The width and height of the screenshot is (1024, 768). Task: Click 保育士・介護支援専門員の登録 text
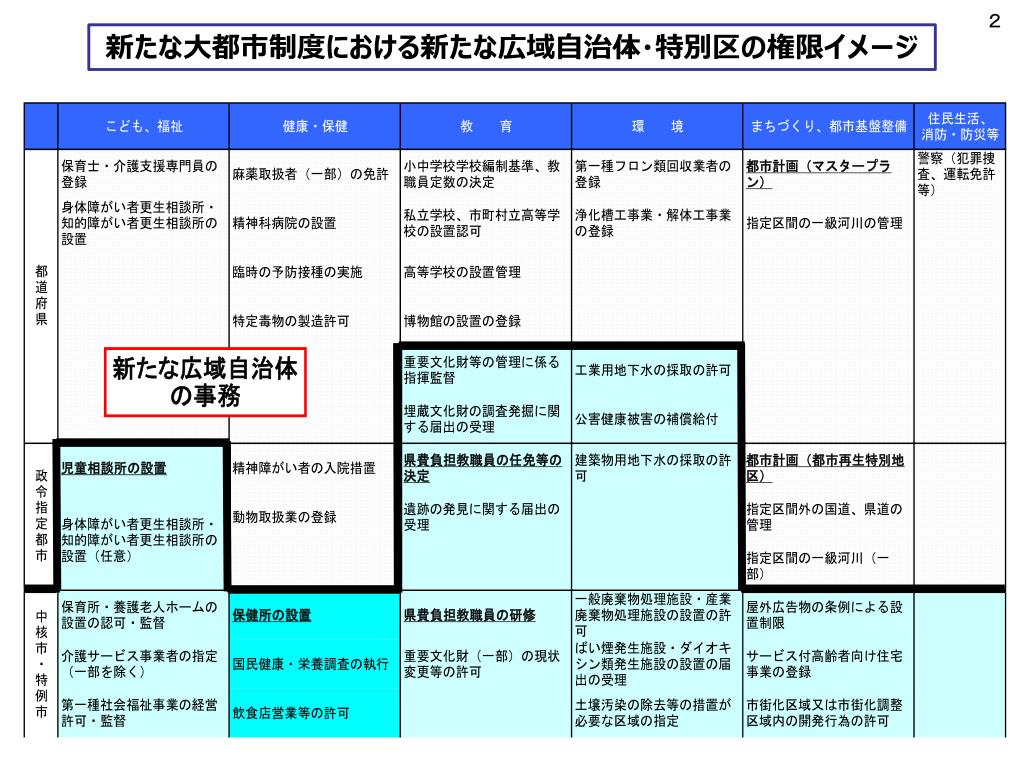(140, 174)
